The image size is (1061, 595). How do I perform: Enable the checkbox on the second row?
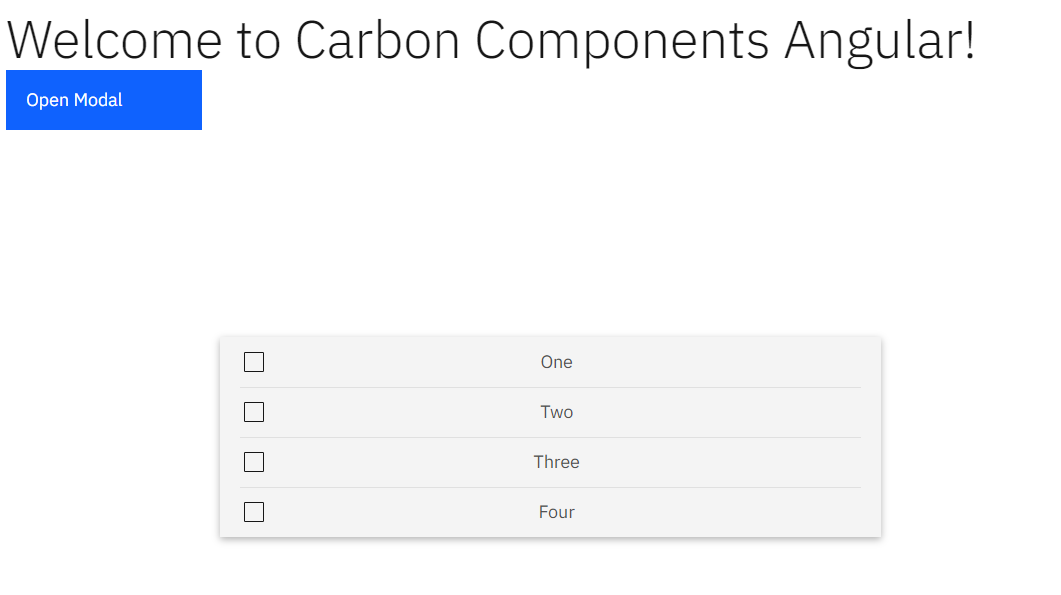click(253, 412)
